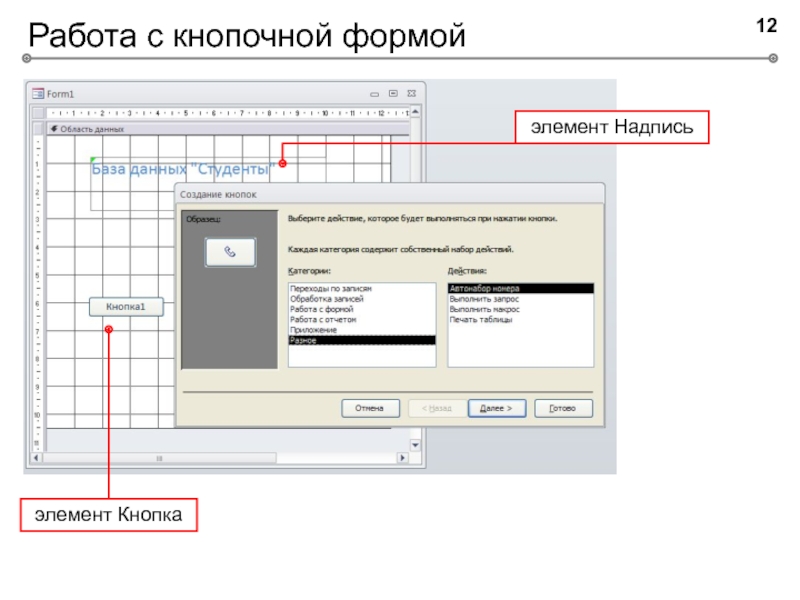Click Form1 vertical scrollbar down arrow
Screen dimensions: 800x600
(x=415, y=445)
